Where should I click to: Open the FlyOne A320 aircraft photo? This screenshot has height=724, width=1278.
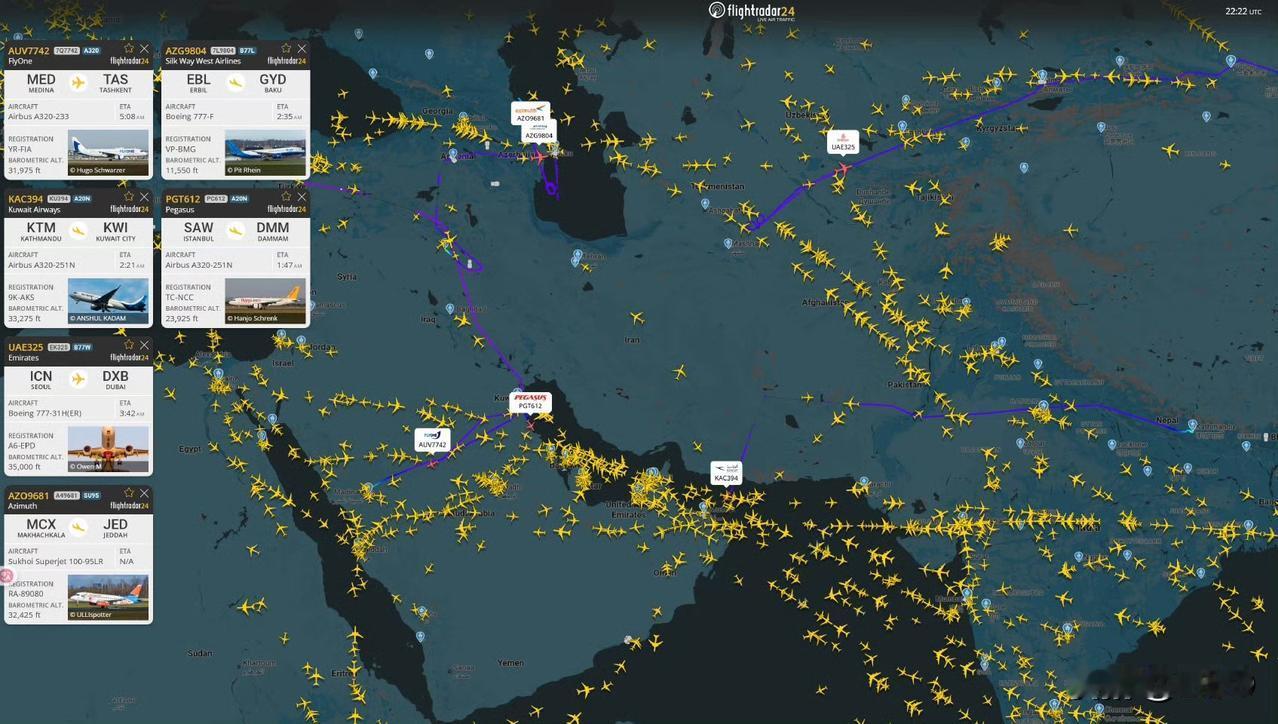108,153
